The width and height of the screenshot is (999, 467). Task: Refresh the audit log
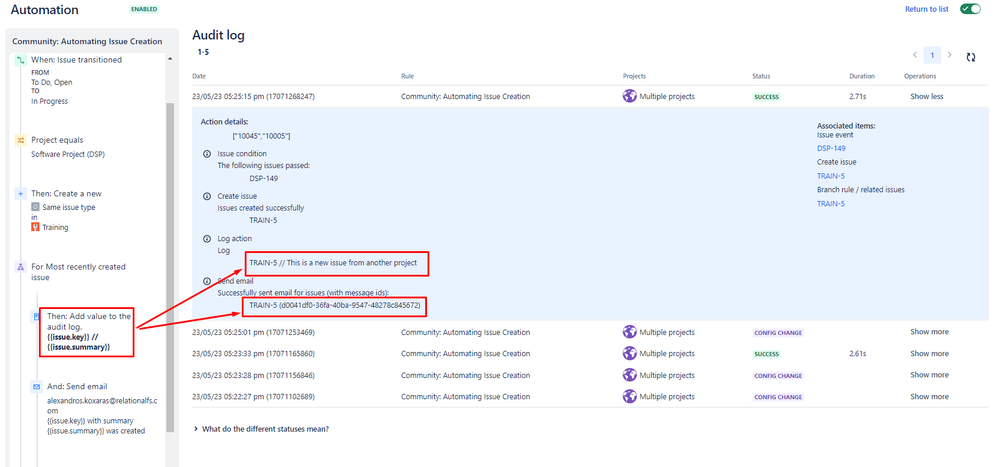tap(971, 57)
